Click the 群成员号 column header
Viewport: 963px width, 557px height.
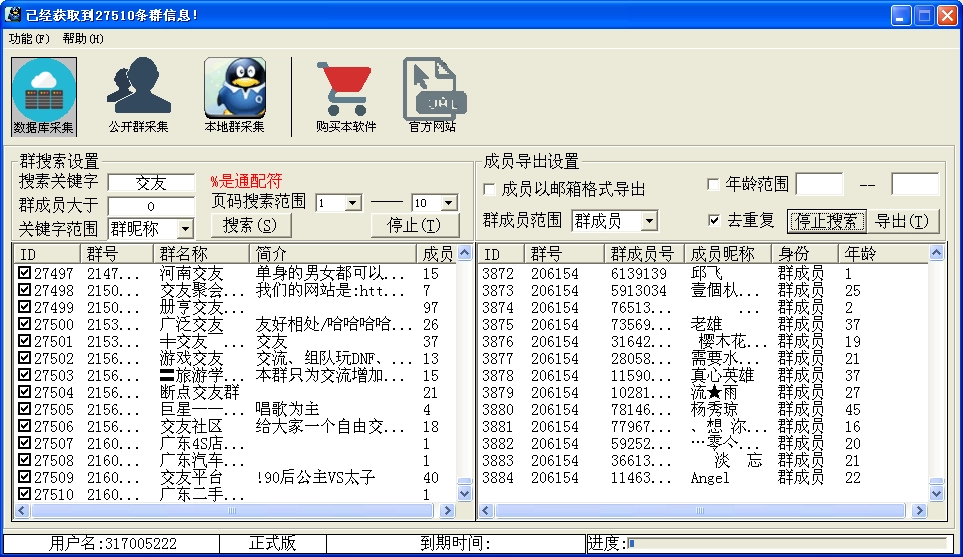pos(644,254)
